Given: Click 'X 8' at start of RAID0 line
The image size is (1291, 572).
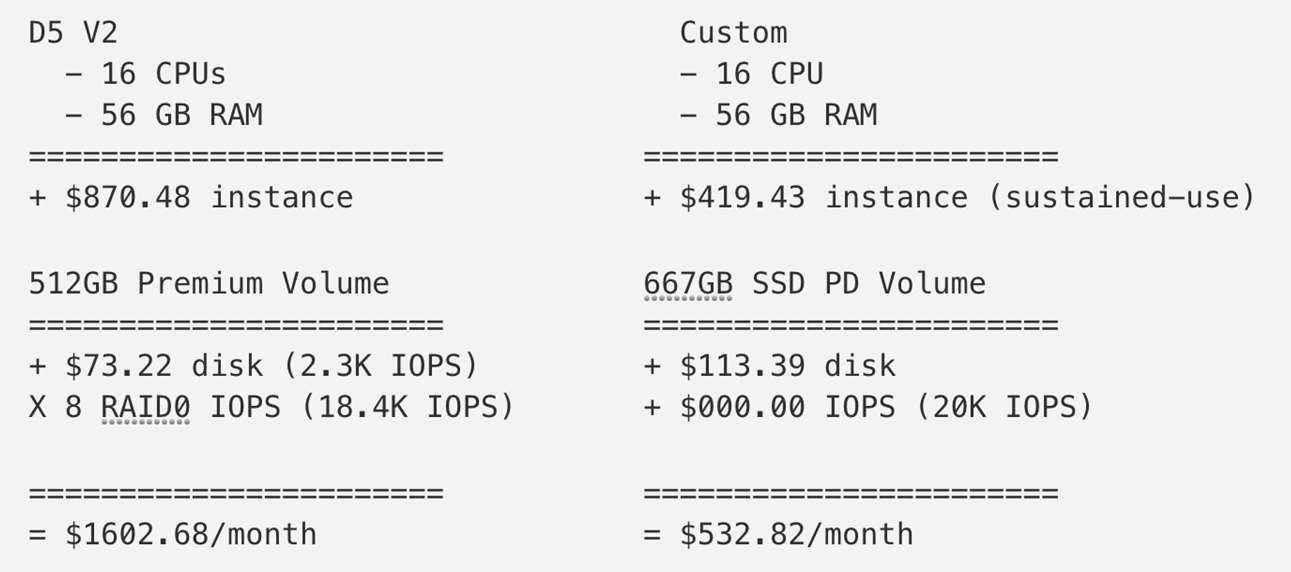Looking at the screenshot, I should tap(55, 407).
